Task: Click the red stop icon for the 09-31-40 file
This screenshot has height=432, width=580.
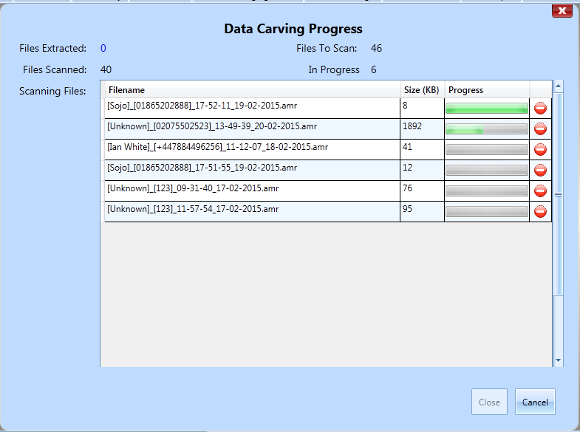Action: pos(540,191)
